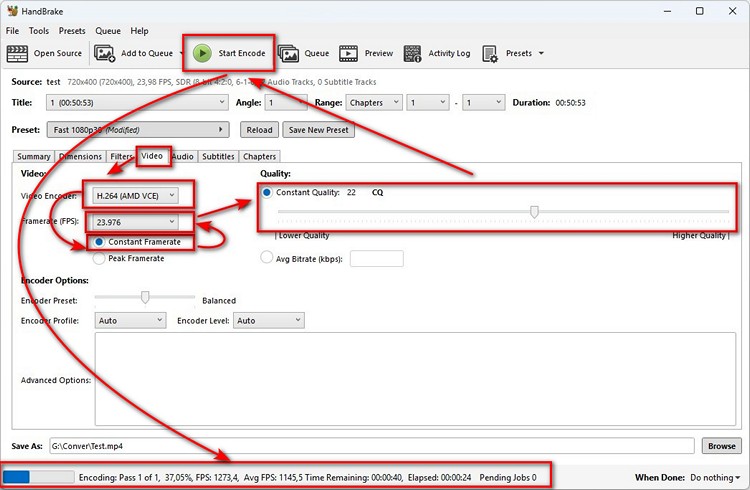Open the File menu
This screenshot has width=750, height=490.
pos(12,31)
